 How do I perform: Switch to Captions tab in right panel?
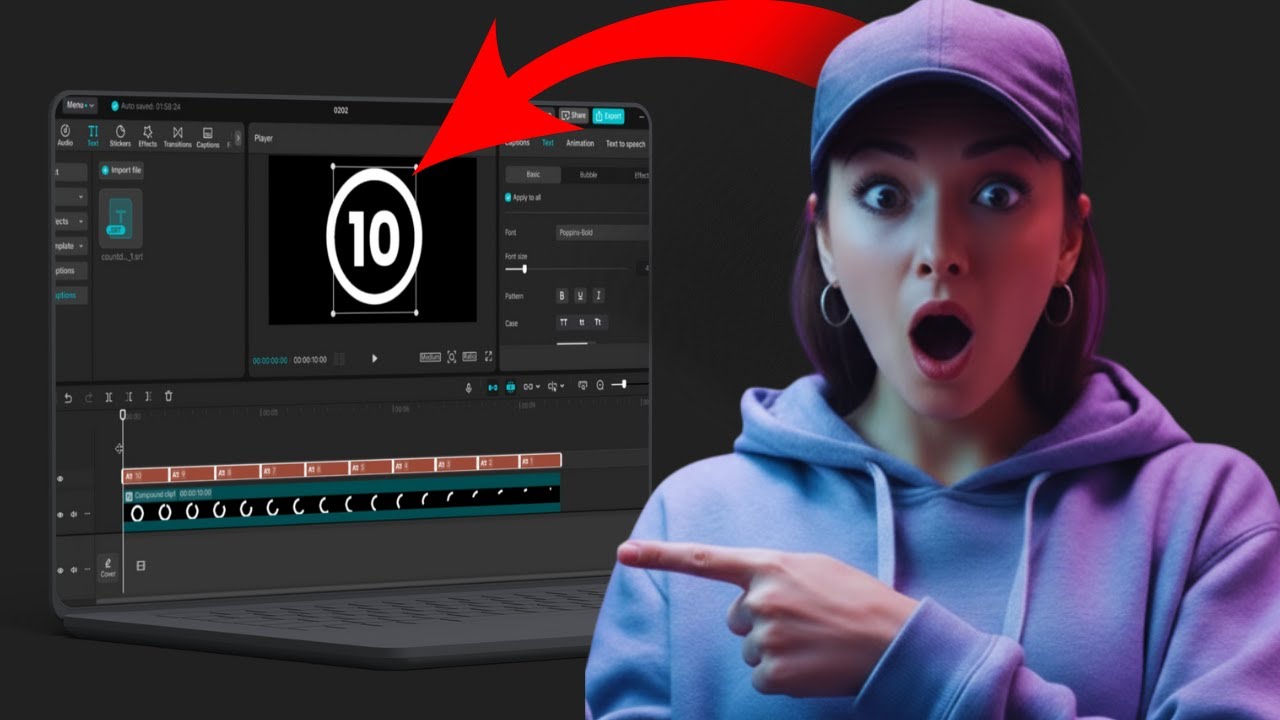(517, 143)
